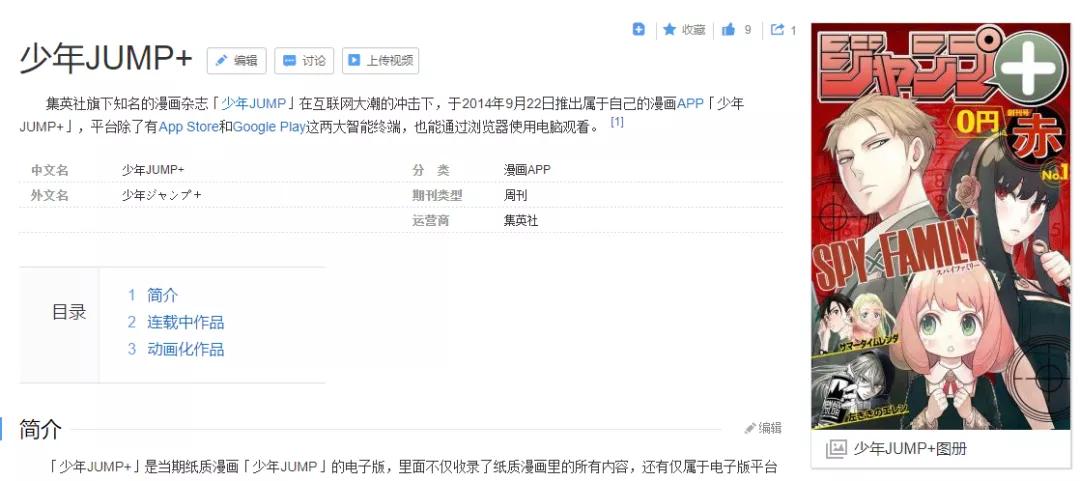
Task: Click the 上传视频 upload video button
Action: point(380,61)
